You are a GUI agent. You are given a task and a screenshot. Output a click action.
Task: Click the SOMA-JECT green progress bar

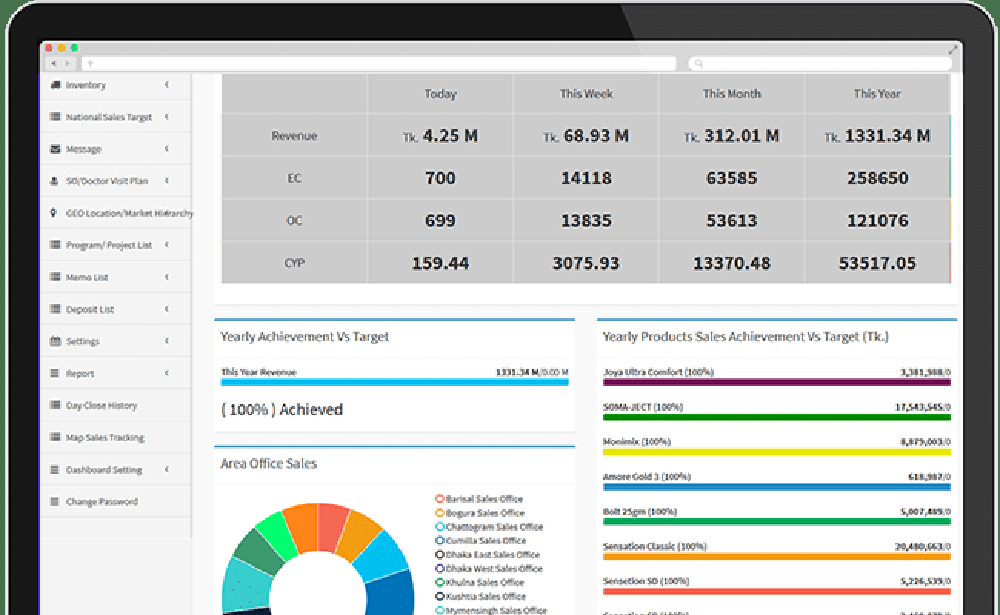pyautogui.click(x=777, y=417)
